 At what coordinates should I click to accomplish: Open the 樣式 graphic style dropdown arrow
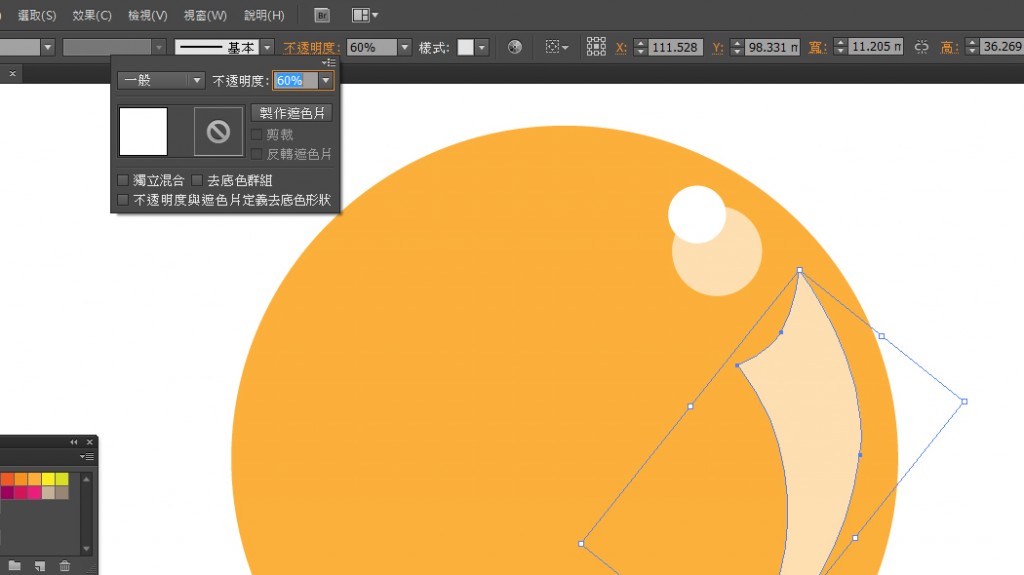[x=482, y=47]
